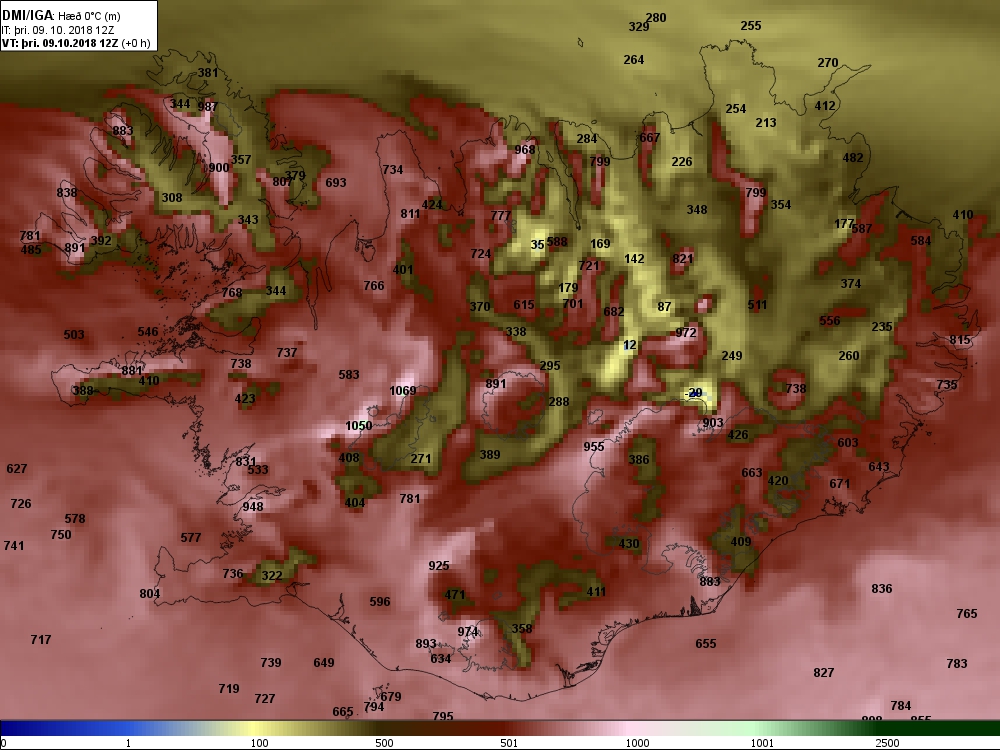Image resolution: width=1000 pixels, height=750 pixels.
Task: Click the low map value '12' on the map
Action: click(629, 345)
